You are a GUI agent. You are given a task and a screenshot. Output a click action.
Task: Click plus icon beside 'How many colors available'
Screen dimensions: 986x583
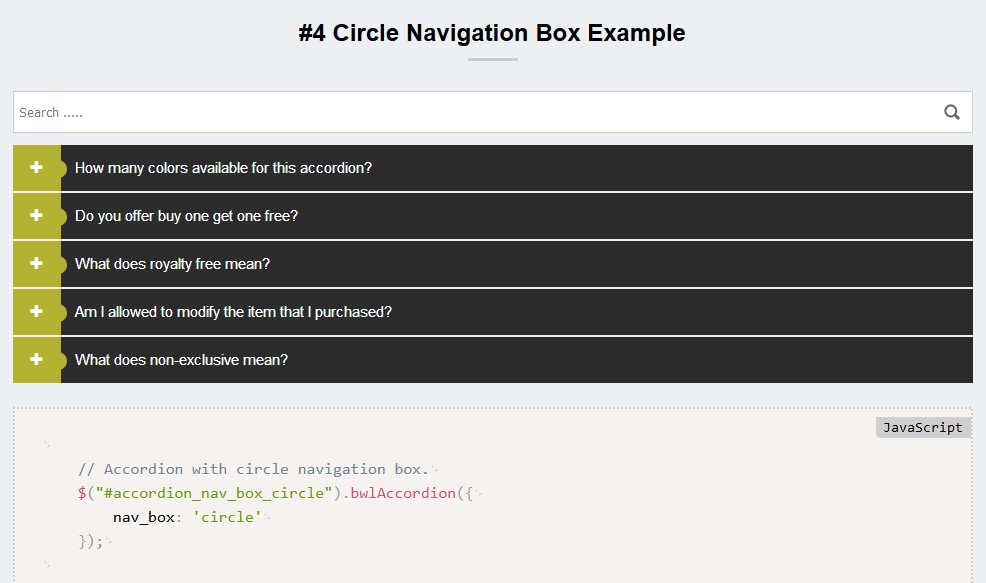click(37, 168)
